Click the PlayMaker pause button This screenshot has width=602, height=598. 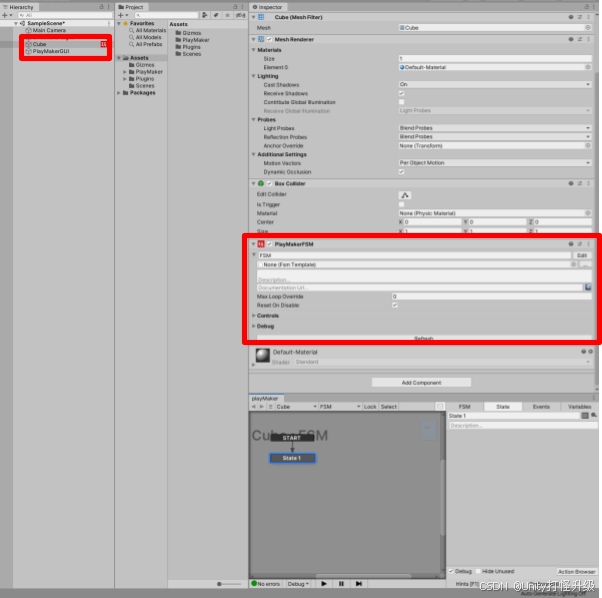point(341,583)
